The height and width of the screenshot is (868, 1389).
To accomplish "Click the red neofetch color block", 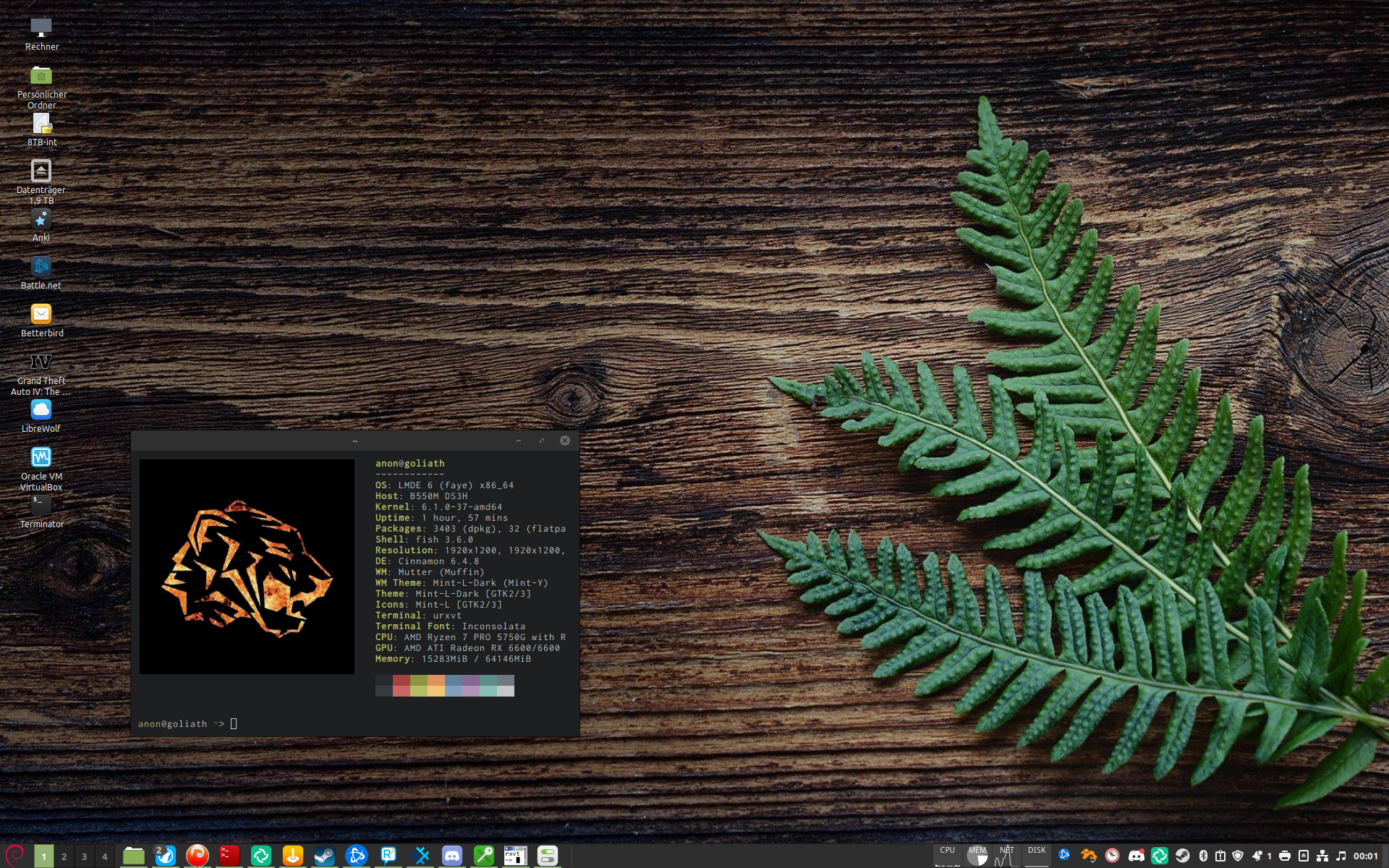I will point(402,686).
